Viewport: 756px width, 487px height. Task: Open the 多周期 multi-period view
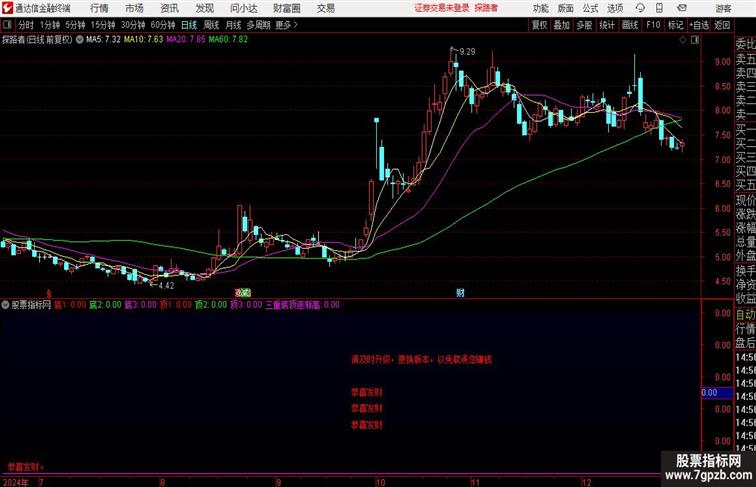[258, 25]
